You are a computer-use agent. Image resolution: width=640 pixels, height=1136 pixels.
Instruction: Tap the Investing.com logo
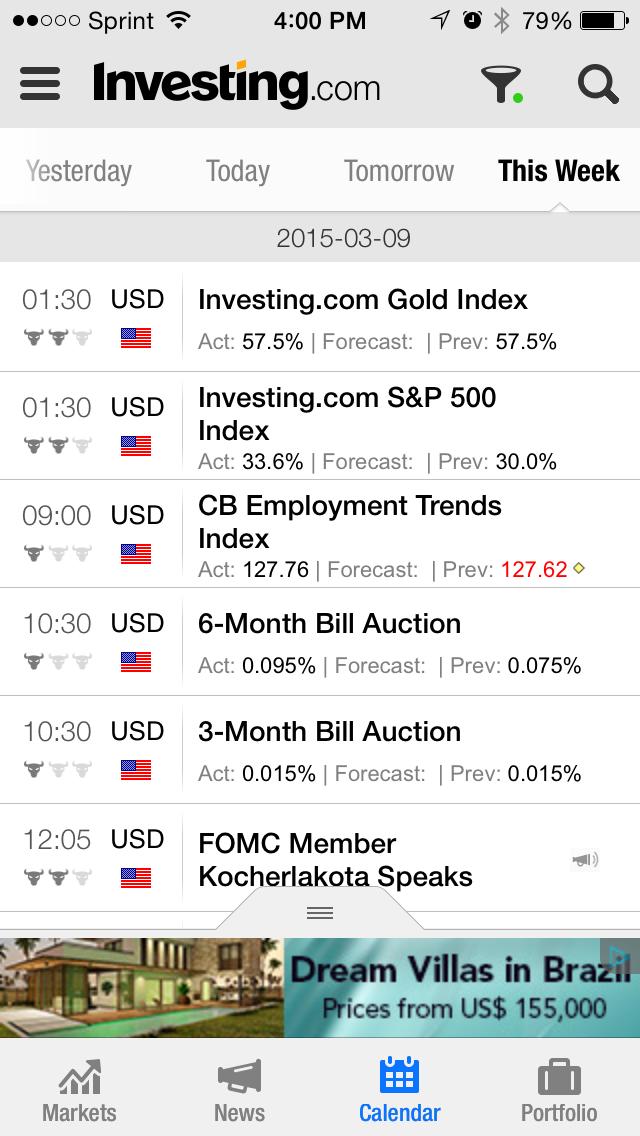[236, 84]
